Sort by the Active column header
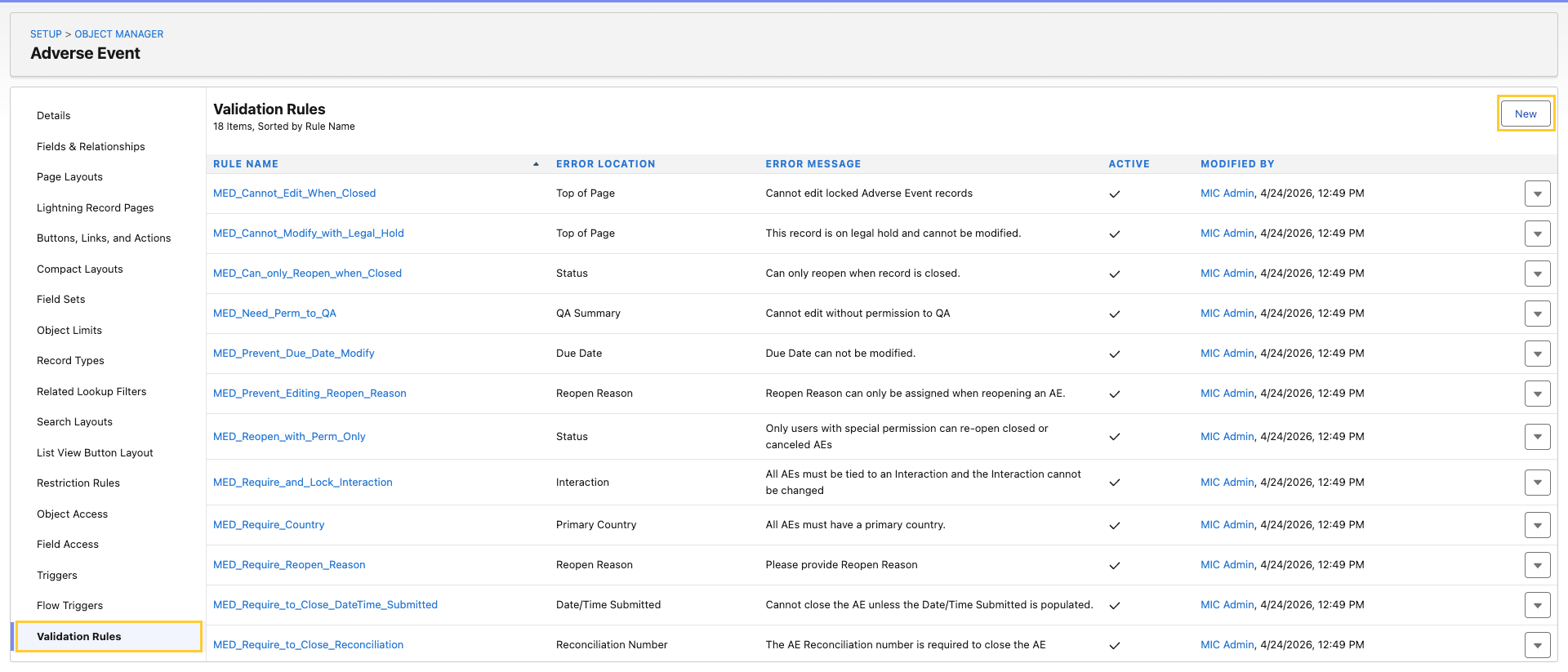 click(1129, 164)
